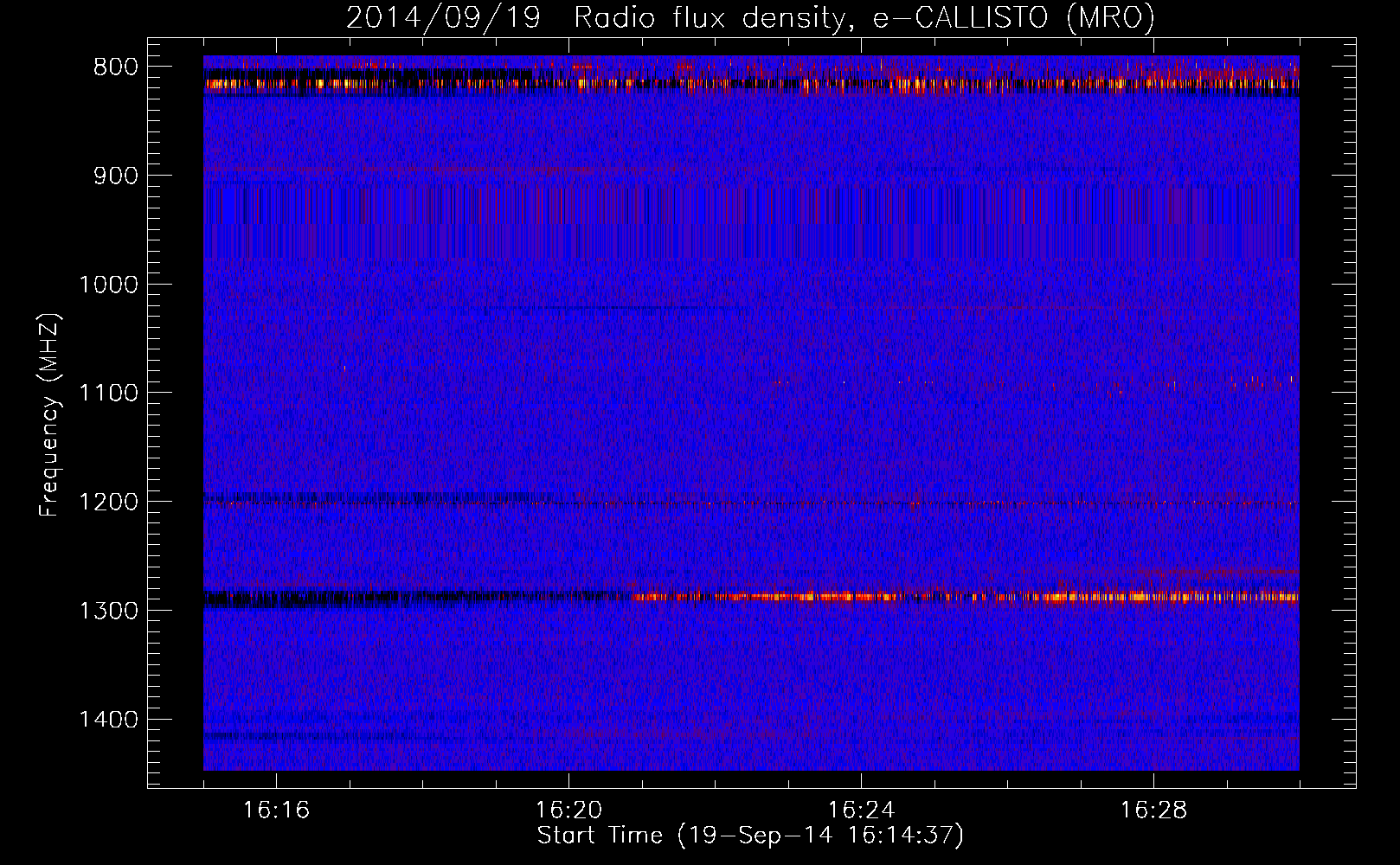Click the 16:28 time tick label
Screen dimensions: 1400x865
click(1153, 811)
